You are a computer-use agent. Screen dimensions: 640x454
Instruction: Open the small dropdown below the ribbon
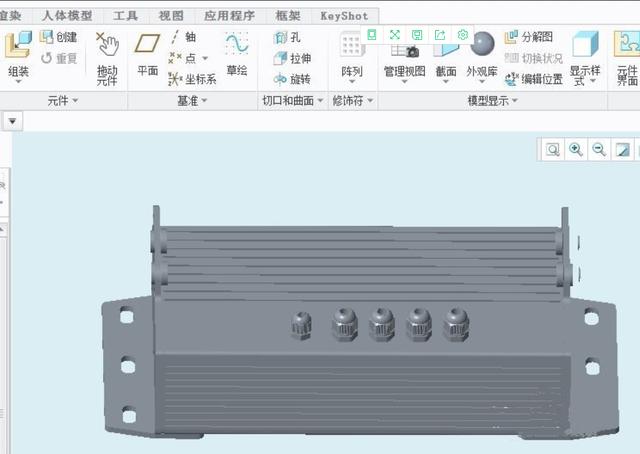pyautogui.click(x=12, y=121)
